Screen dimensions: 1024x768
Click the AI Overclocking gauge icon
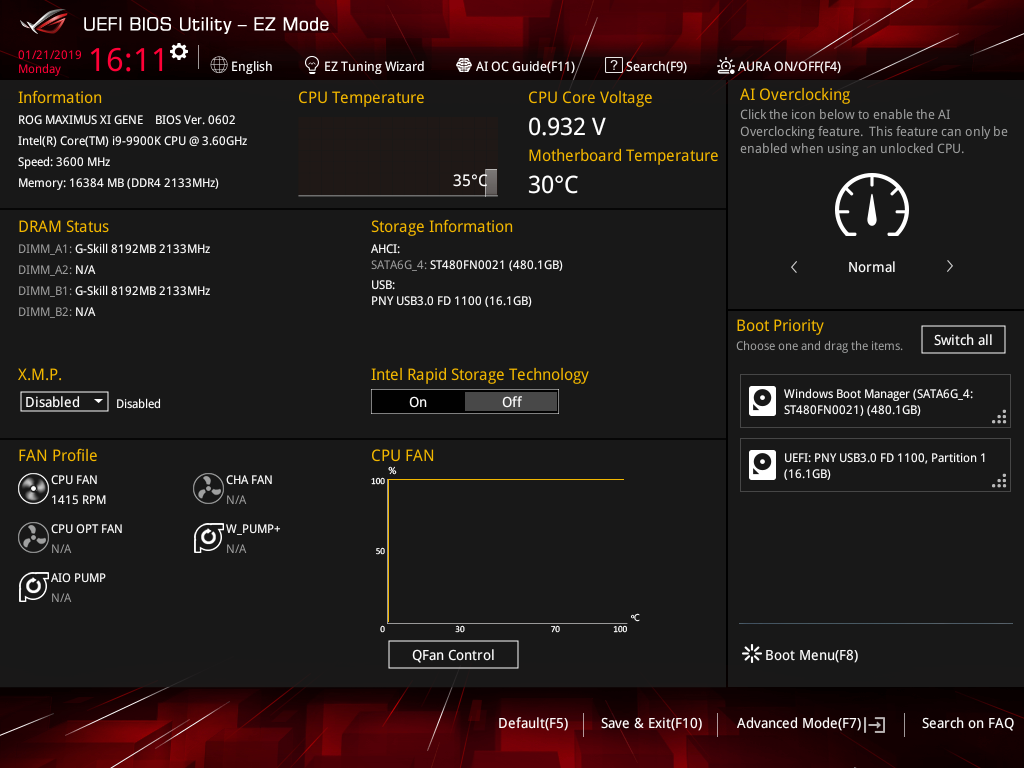point(872,205)
